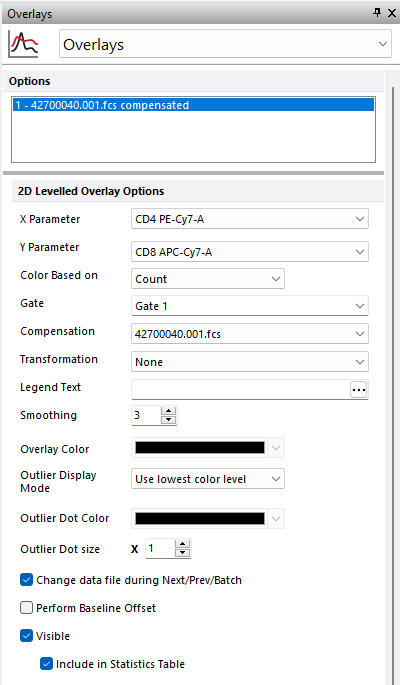Image resolution: width=400 pixels, height=685 pixels.
Task: Open the X Parameter dropdown
Action: pyautogui.click(x=250, y=218)
